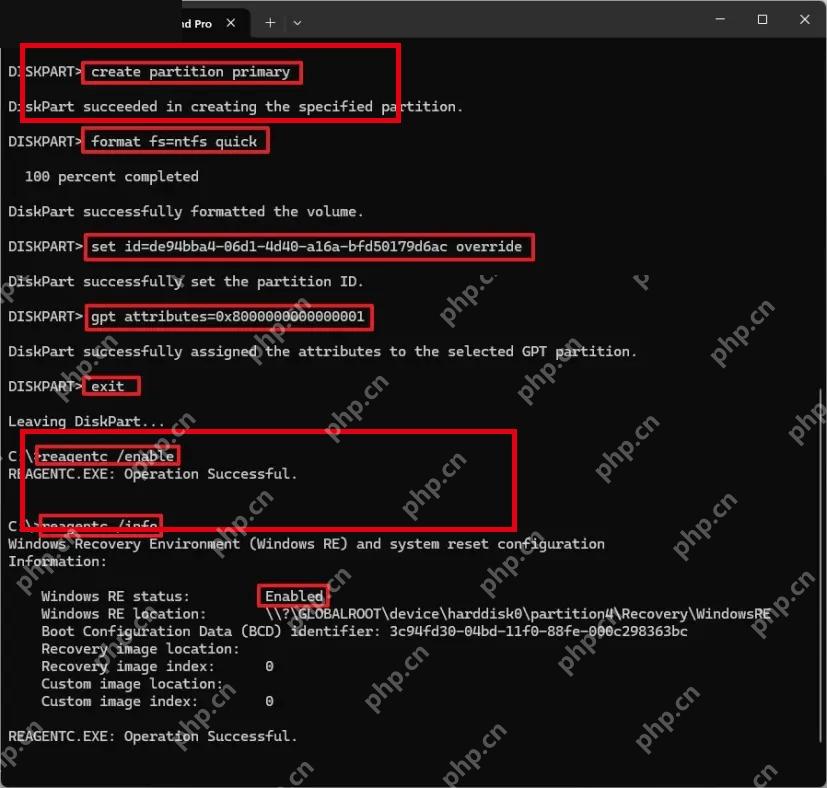
Task: Click "DiskPart successfully formatted the volume." line
Action: (186, 212)
